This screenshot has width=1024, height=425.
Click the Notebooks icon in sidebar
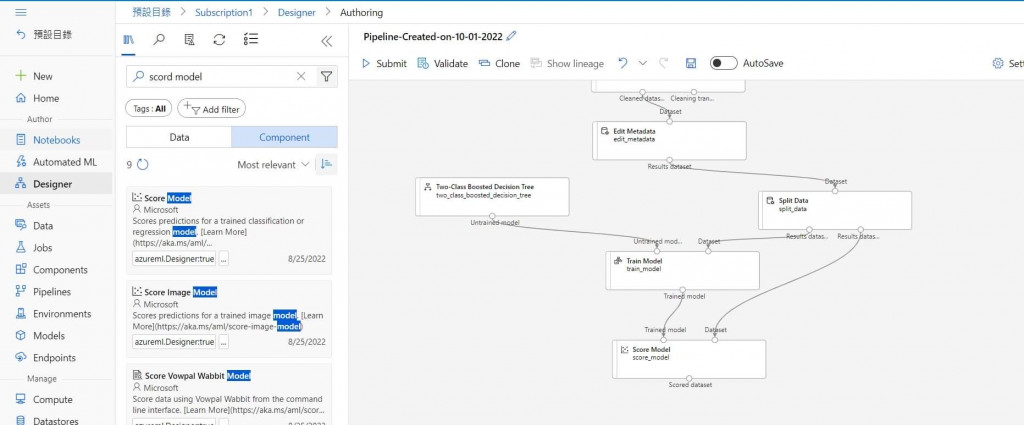[x=21, y=140]
